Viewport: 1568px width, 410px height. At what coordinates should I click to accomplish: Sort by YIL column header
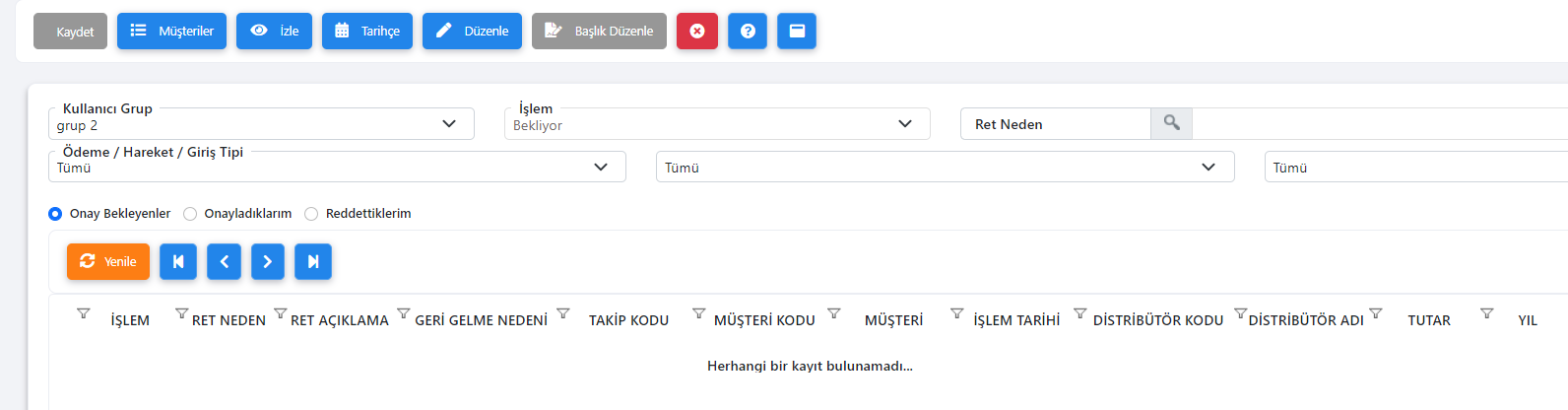pyautogui.click(x=1528, y=320)
